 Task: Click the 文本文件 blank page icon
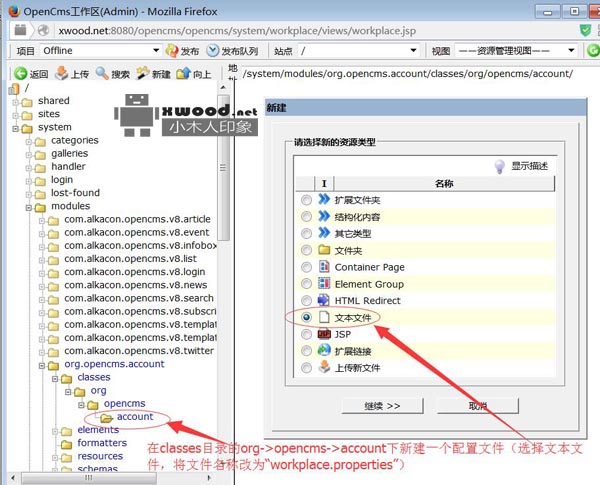click(x=324, y=317)
